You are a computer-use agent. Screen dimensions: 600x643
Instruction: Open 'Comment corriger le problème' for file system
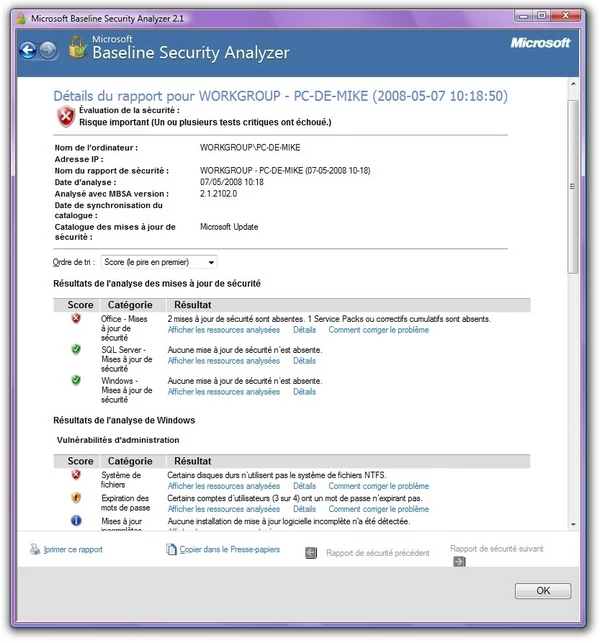tap(379, 486)
